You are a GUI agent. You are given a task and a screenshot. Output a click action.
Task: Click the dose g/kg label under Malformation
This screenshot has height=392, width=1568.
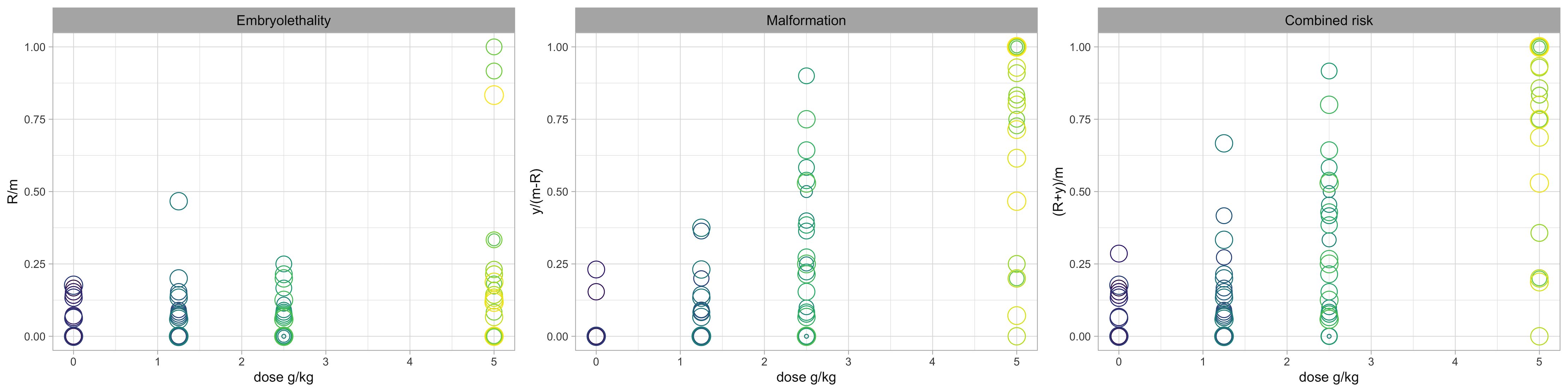click(x=806, y=378)
